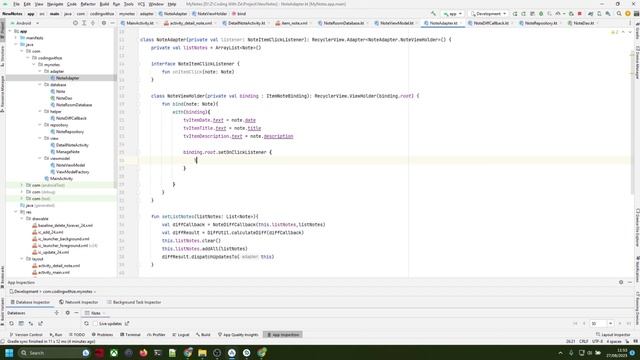Click add database plus icon
640x360 pixels.
point(57,313)
